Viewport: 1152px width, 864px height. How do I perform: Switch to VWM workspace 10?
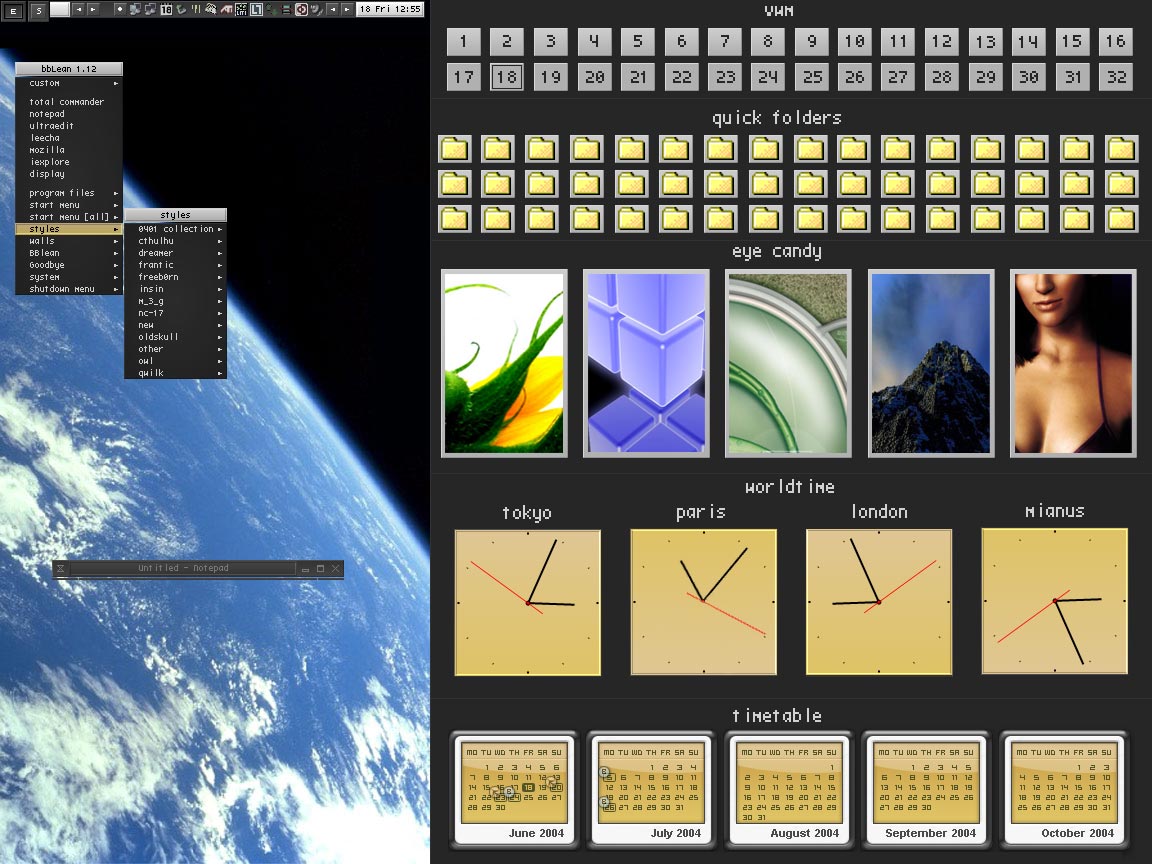click(x=854, y=42)
